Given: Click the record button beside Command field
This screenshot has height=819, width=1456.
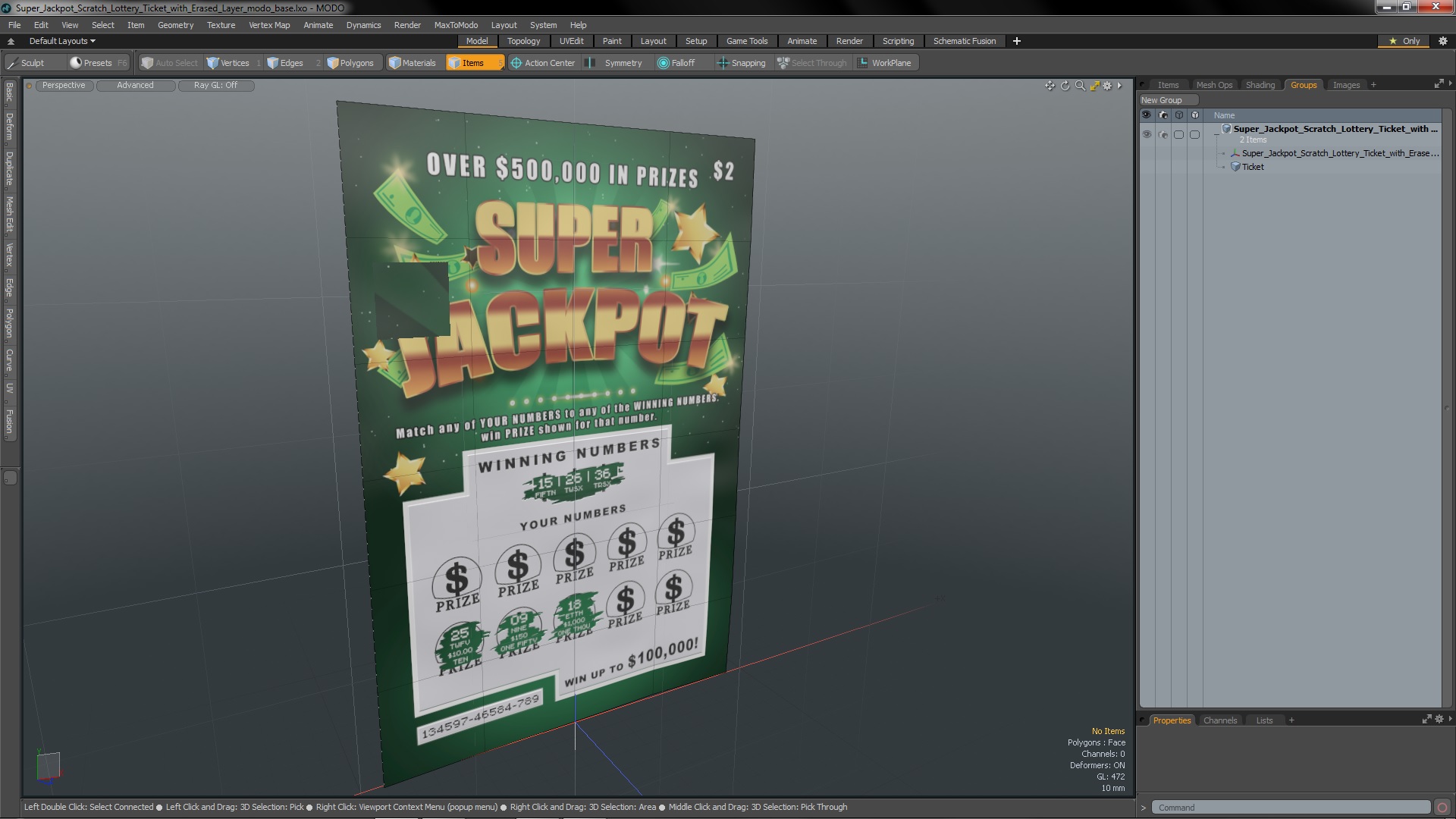Looking at the screenshot, I should pyautogui.click(x=1442, y=808).
